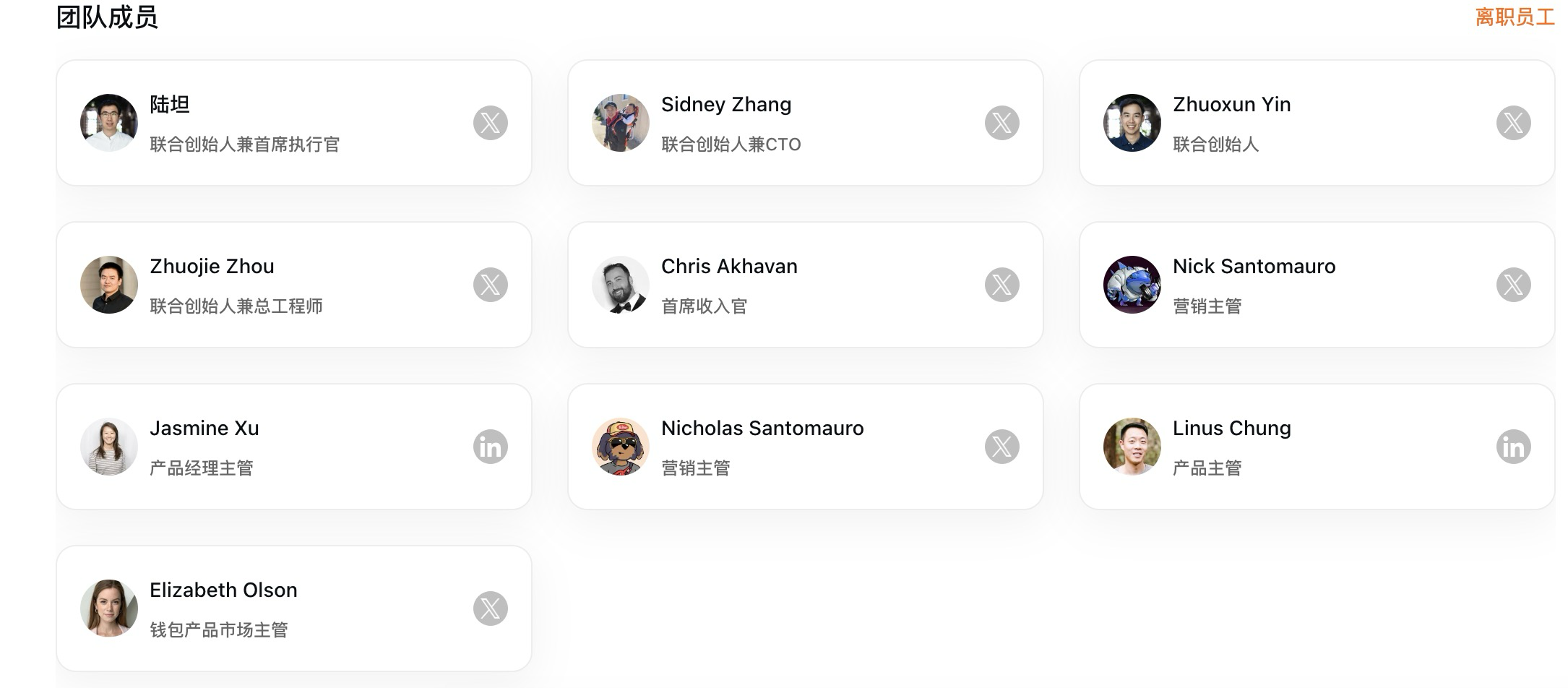Click the Jasmine Xu name
1568x688 pixels.
pyautogui.click(x=204, y=429)
